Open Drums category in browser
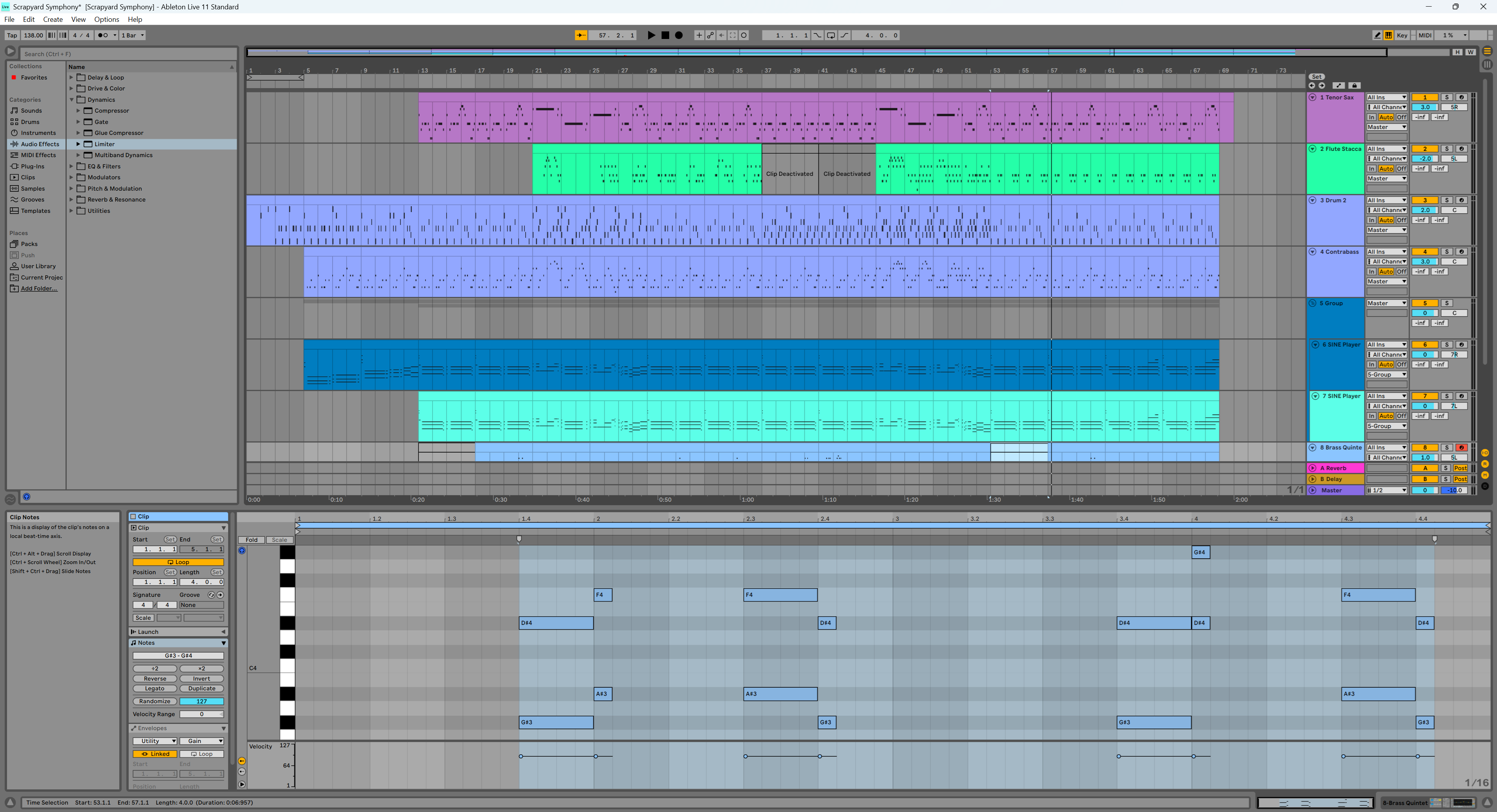Viewport: 1497px width, 812px height. tap(30, 122)
